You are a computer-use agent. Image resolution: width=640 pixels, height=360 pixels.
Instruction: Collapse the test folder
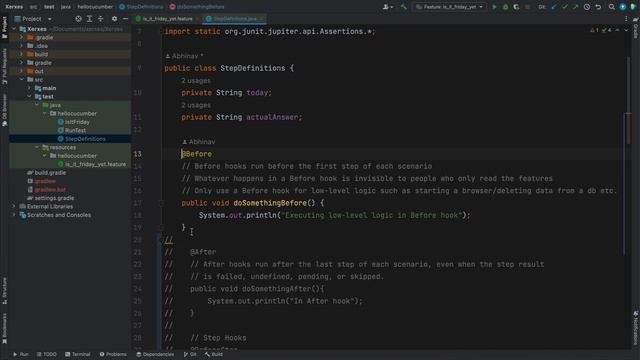[29, 96]
